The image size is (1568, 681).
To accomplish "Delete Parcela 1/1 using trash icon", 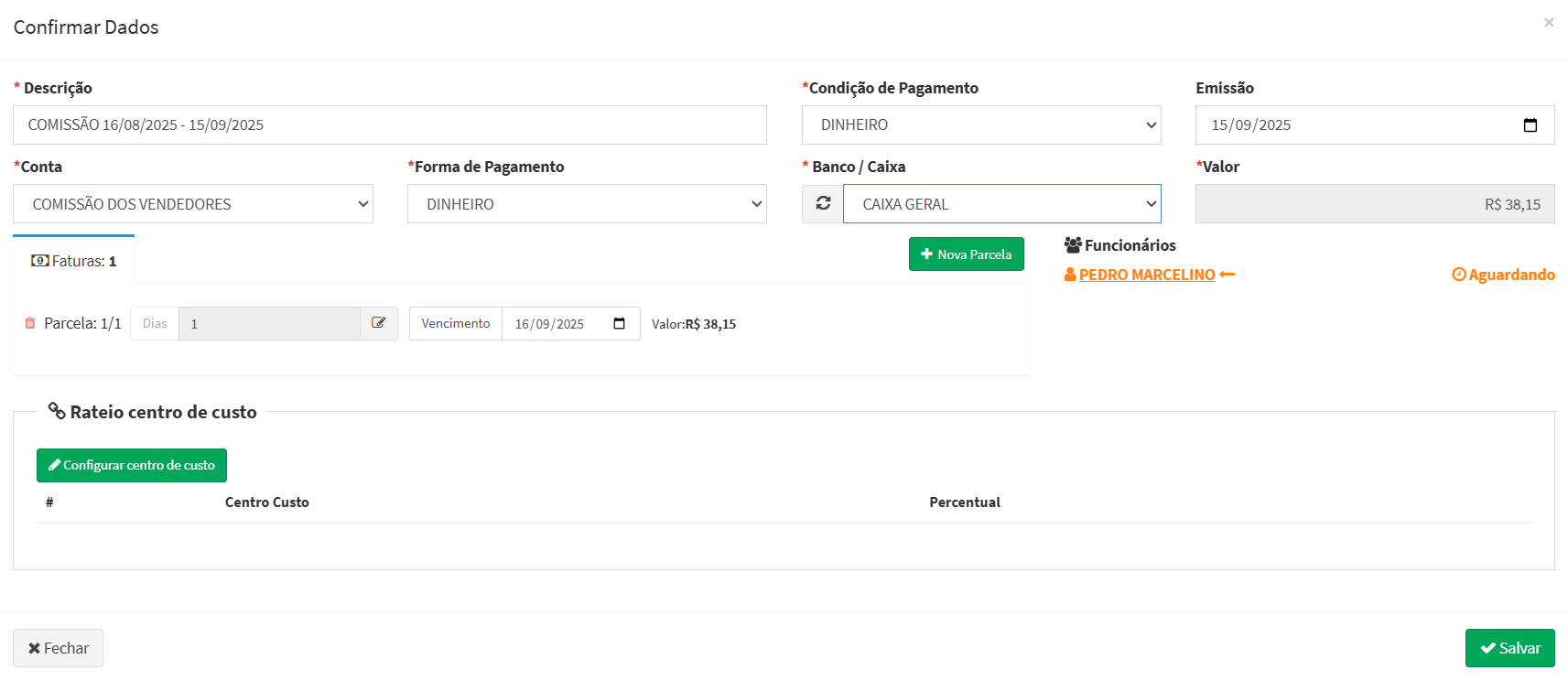I will (30, 323).
